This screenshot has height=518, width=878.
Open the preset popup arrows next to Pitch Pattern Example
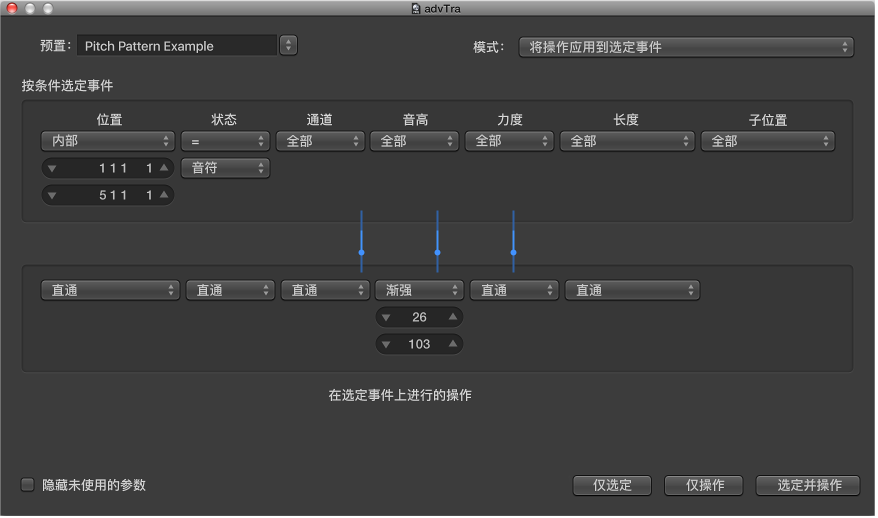288,45
